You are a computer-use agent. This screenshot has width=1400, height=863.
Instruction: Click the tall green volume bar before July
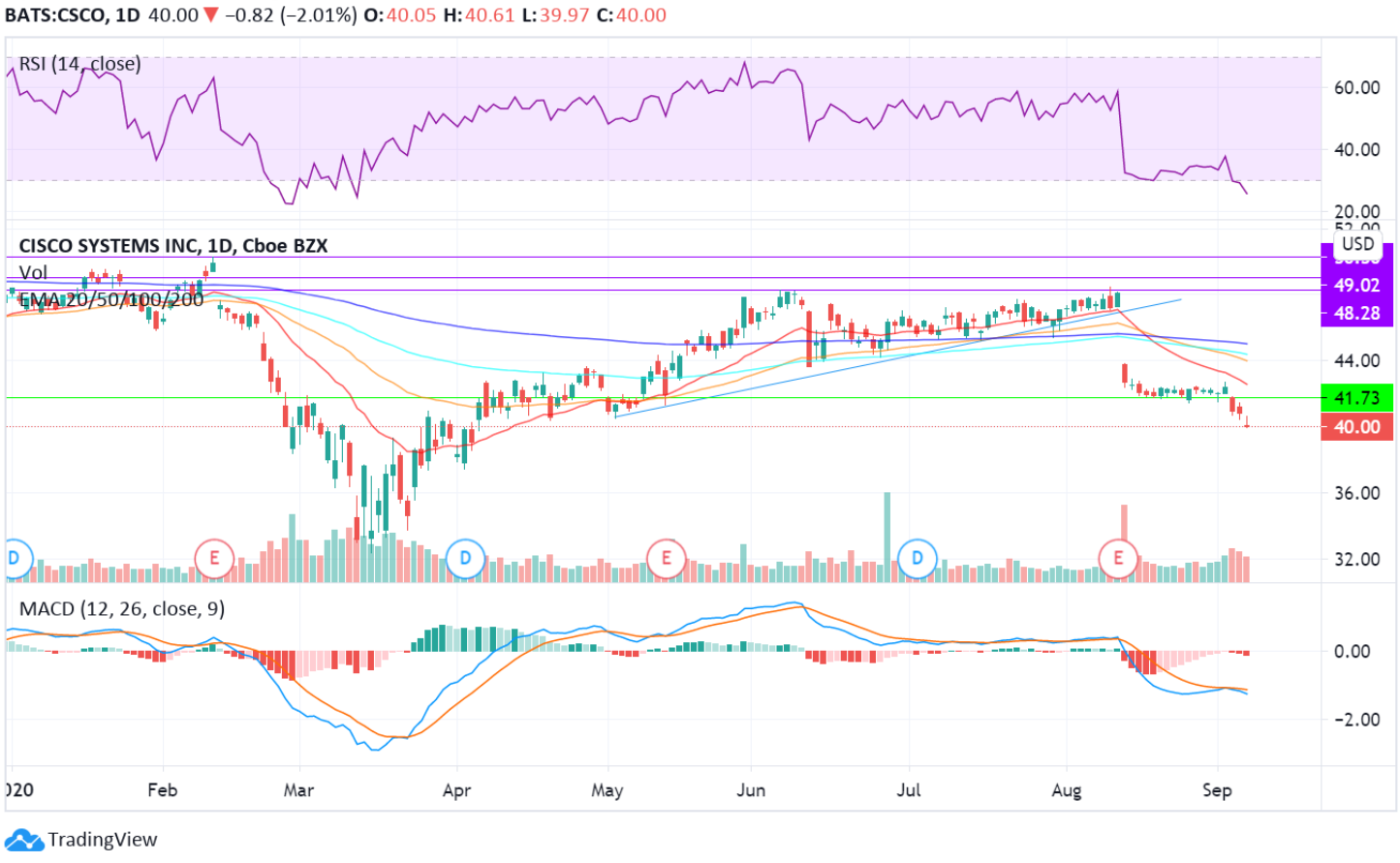click(887, 537)
